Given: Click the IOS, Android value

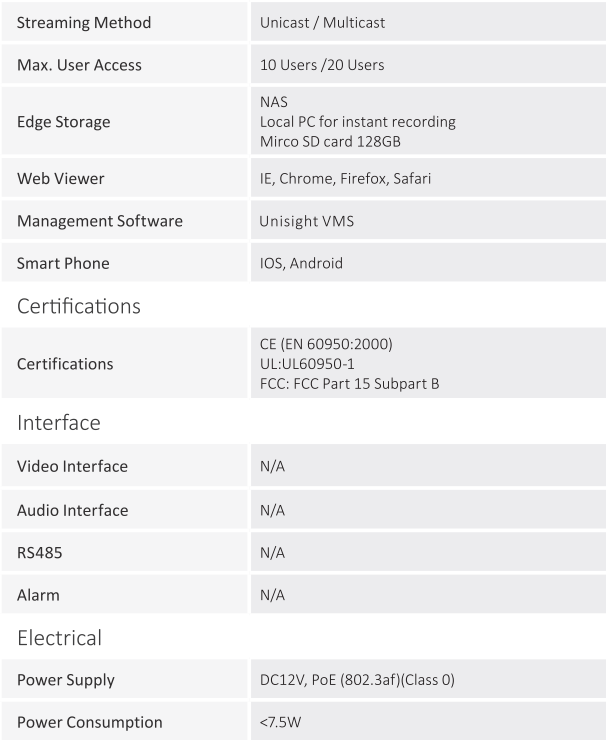Looking at the screenshot, I should click(301, 263).
